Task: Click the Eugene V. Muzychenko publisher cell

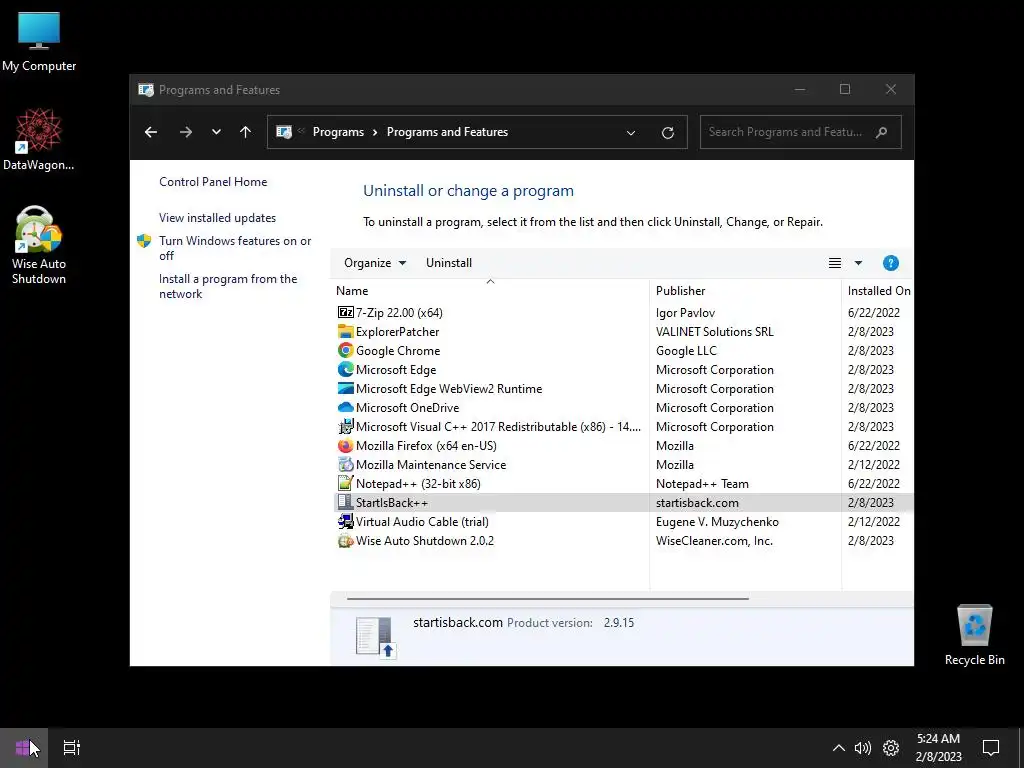Action: (717, 522)
